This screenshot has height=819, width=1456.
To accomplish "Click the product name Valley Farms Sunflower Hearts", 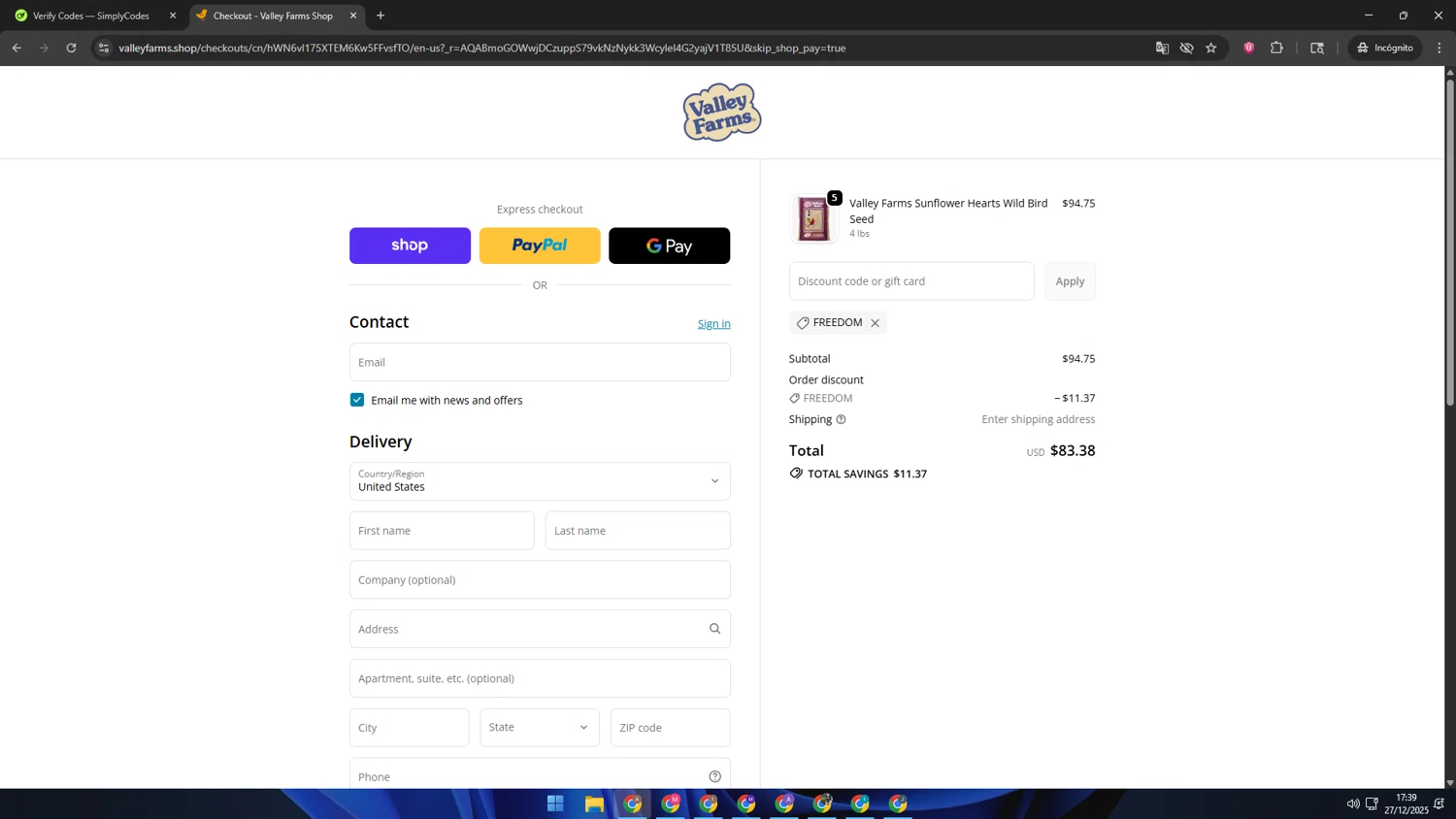I will coord(948,211).
